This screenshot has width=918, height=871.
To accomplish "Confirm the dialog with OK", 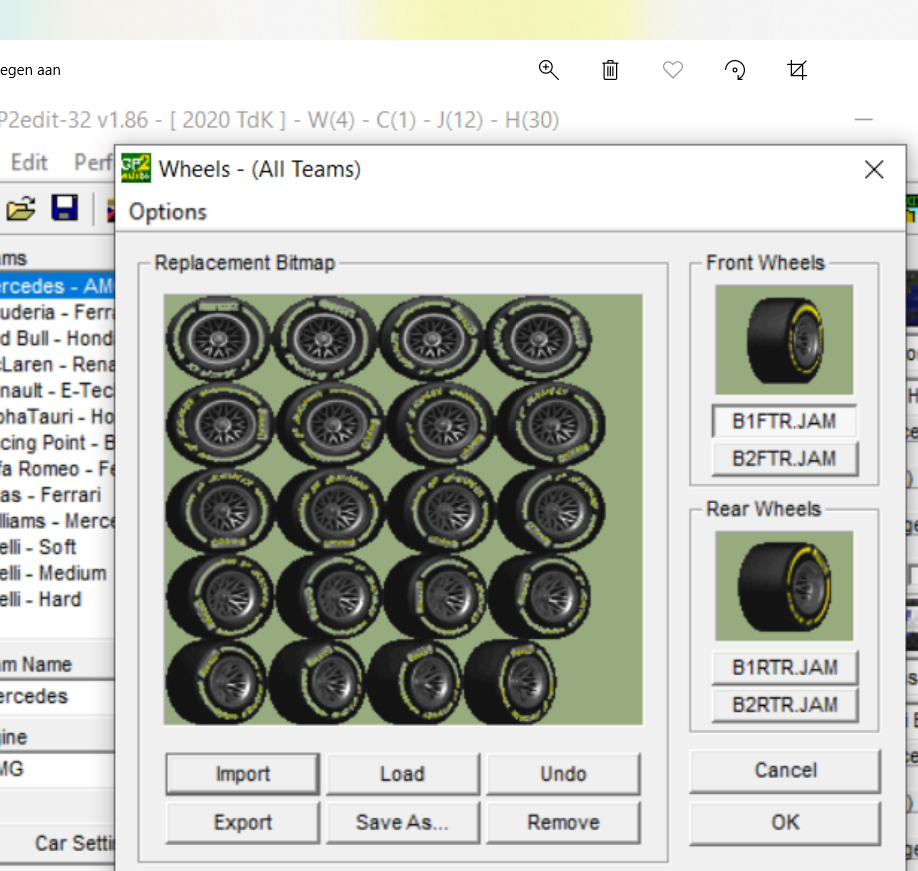I will pos(785,821).
